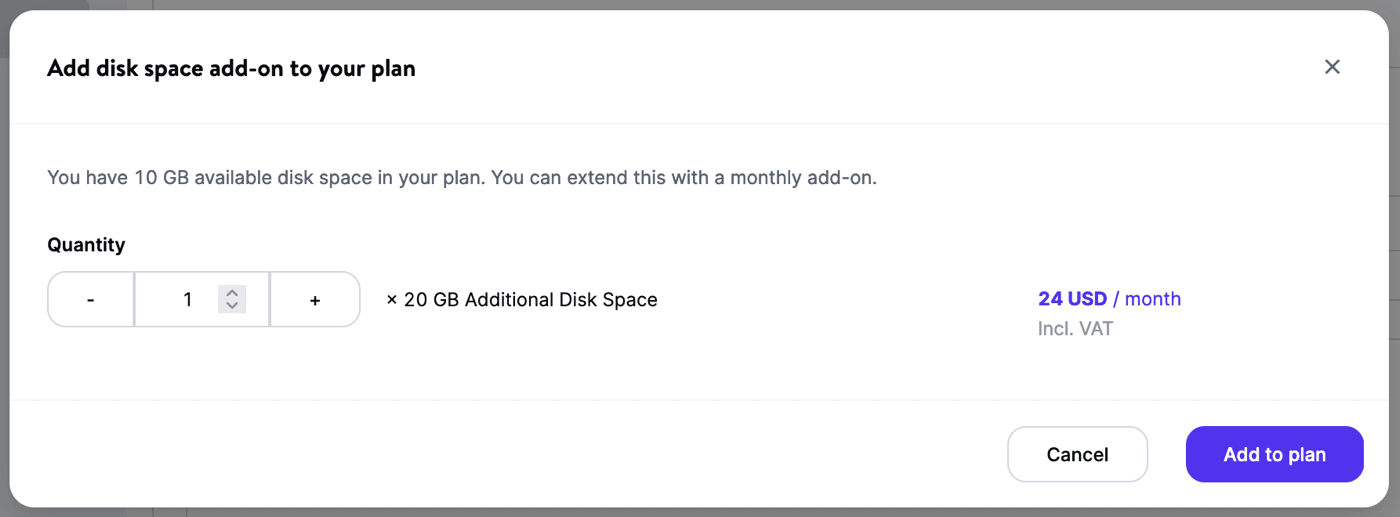The height and width of the screenshot is (517, 1400).
Task: Close the add-on dialog with the X icon
Action: (x=1332, y=67)
